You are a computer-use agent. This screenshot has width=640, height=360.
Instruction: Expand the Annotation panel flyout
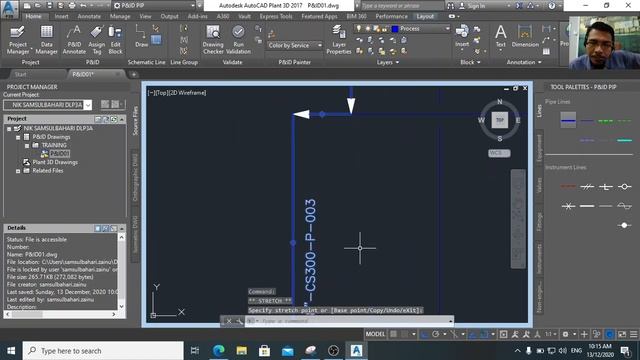tap(524, 62)
